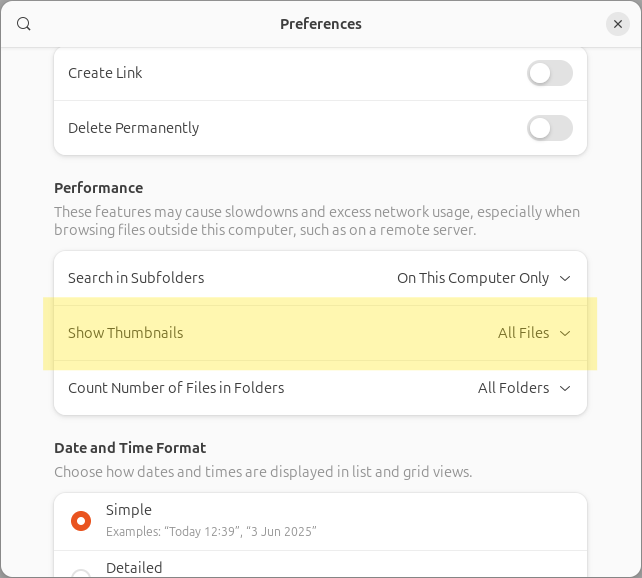Viewport: 642px width, 578px height.
Task: Choose the Detailed date format radio button
Action: click(x=81, y=572)
